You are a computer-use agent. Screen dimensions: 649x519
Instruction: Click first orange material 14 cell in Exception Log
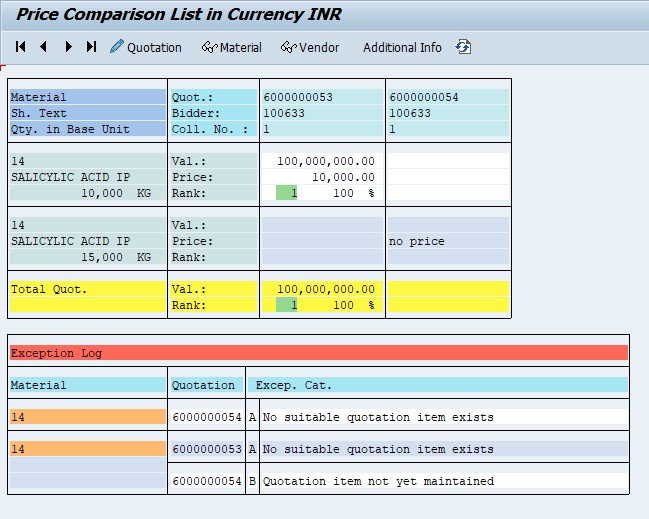click(x=88, y=417)
